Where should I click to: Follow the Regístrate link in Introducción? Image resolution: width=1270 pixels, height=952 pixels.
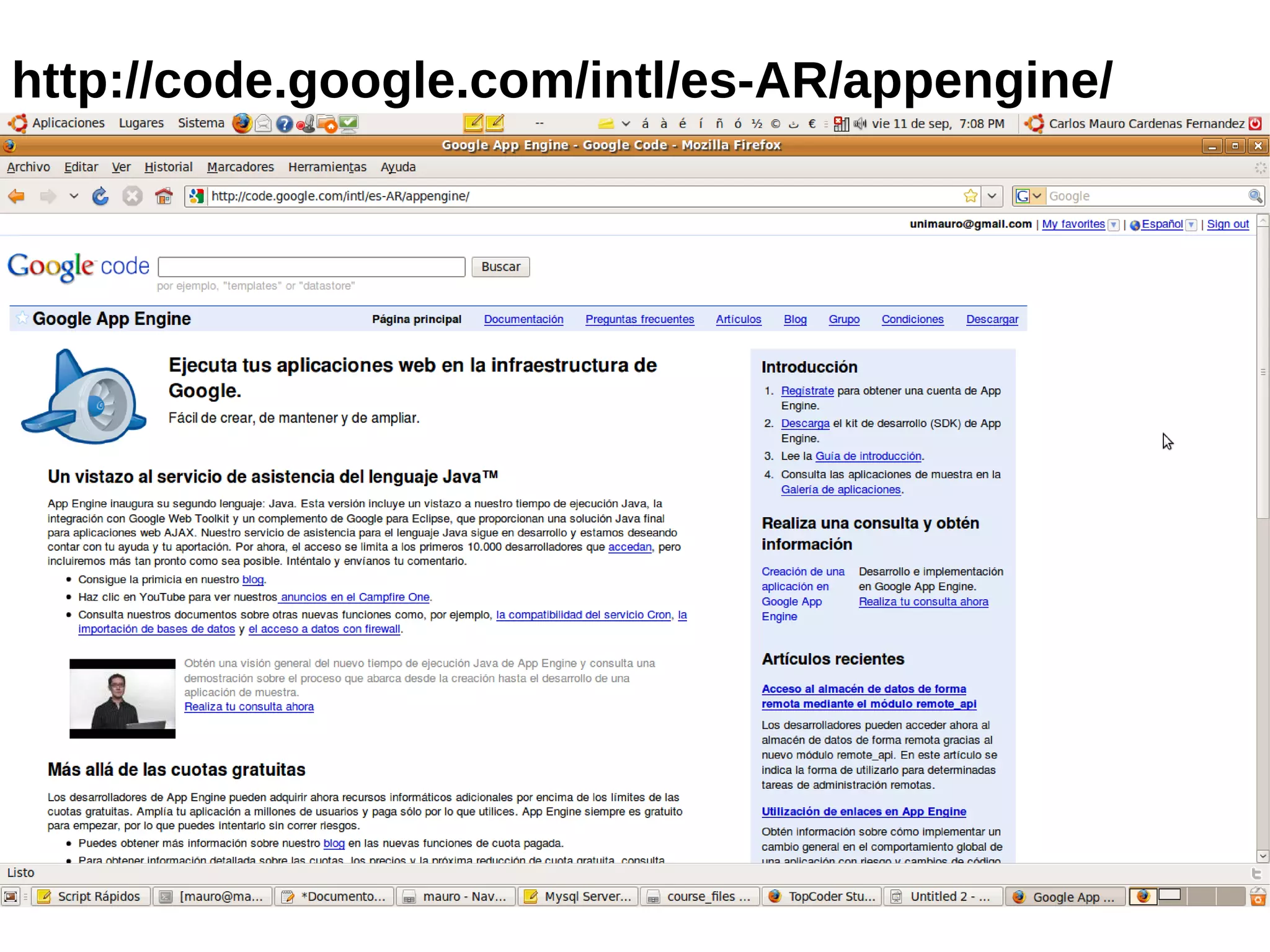click(x=807, y=391)
